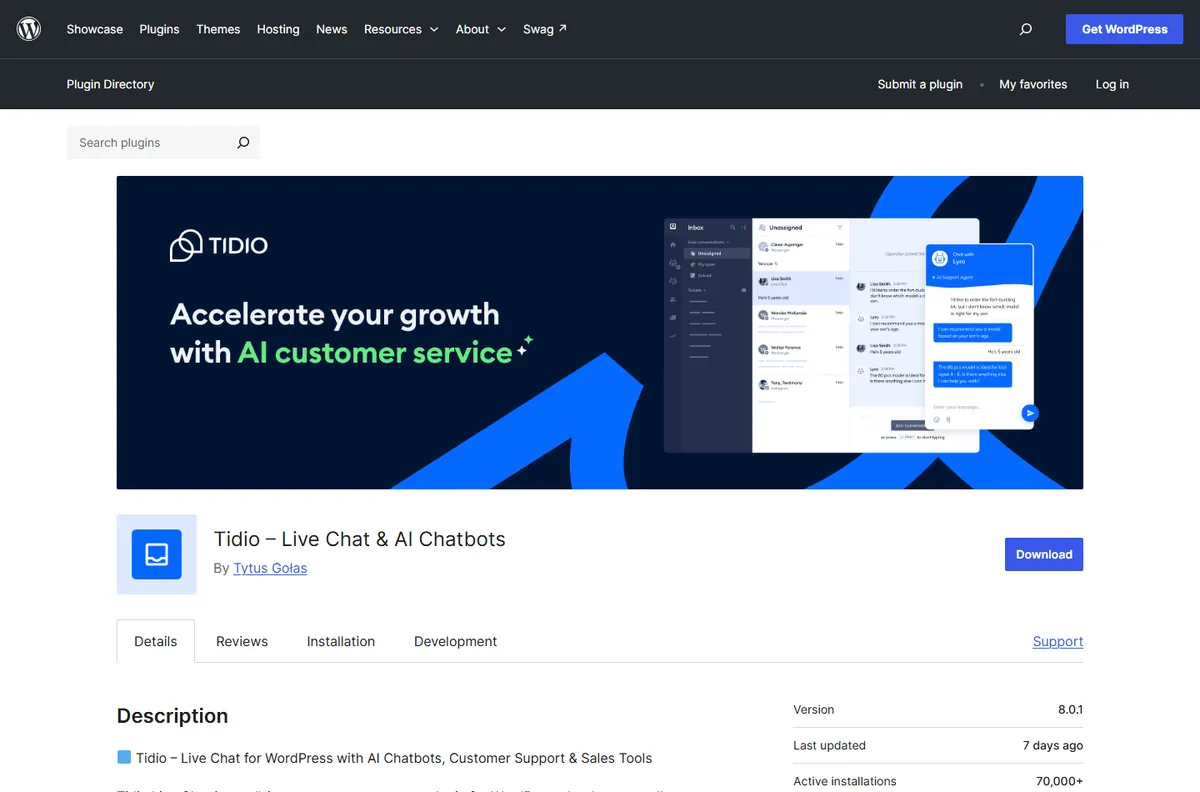Download the Tidio plugin
1200x792 pixels.
point(1044,554)
